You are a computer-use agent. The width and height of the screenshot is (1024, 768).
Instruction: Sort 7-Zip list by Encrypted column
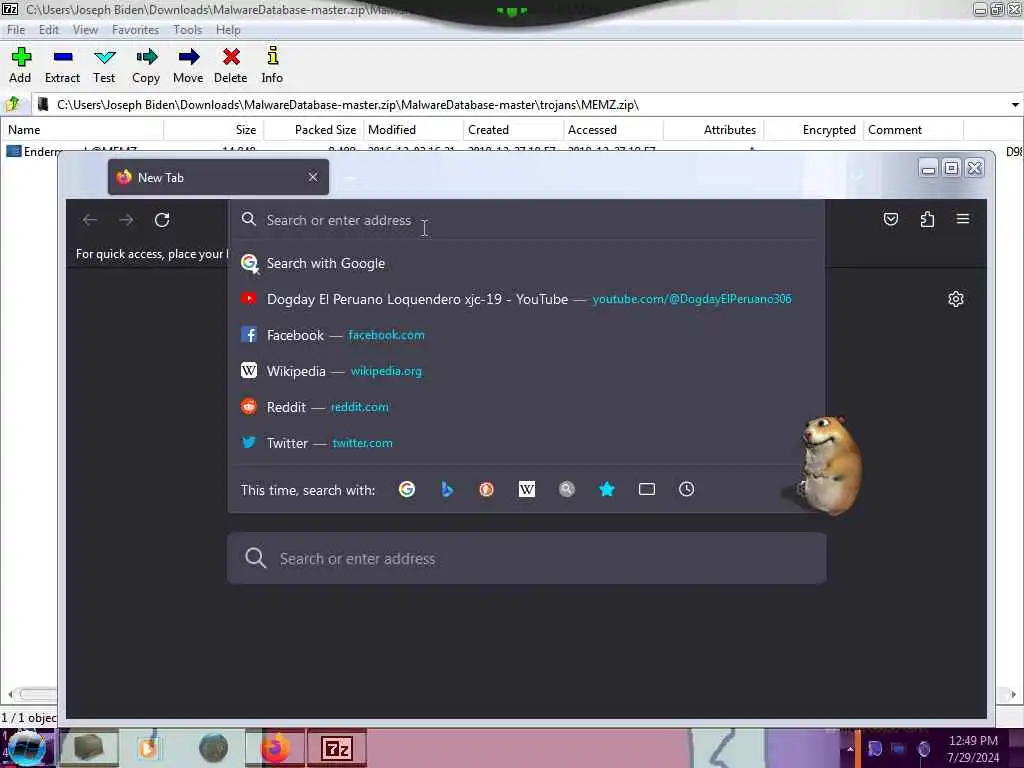tap(814, 130)
